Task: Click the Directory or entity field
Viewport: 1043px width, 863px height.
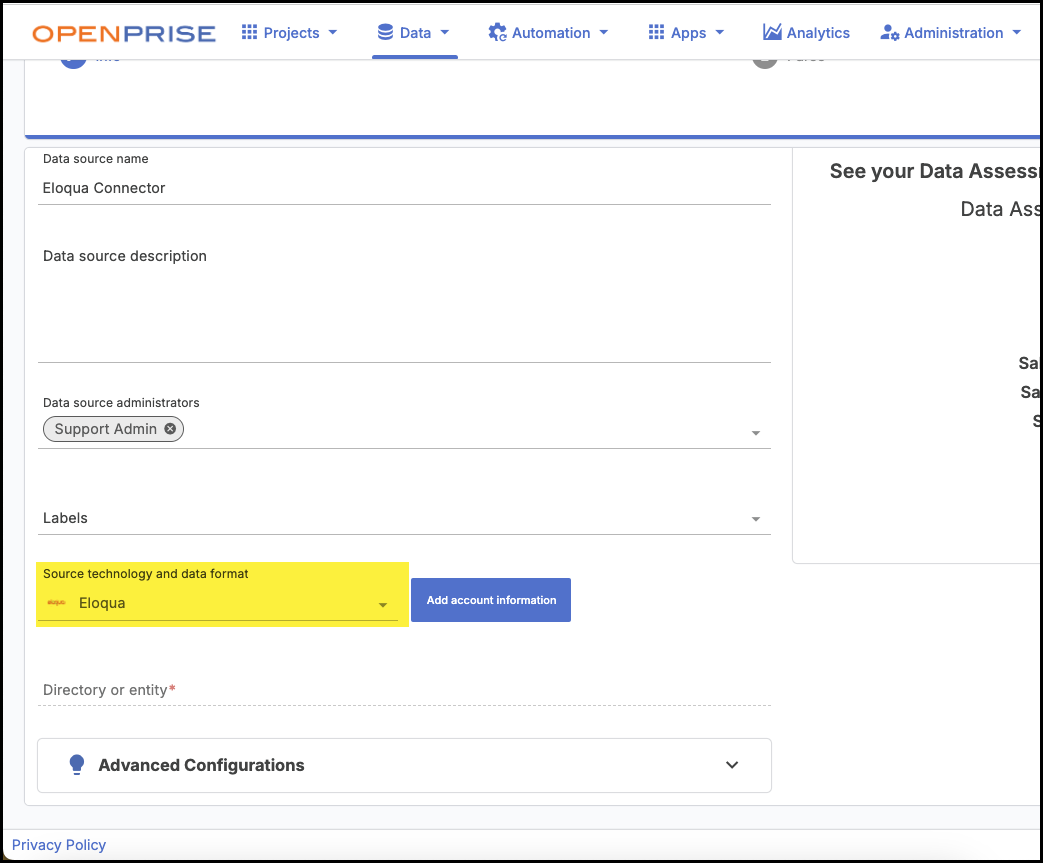Action: 404,690
